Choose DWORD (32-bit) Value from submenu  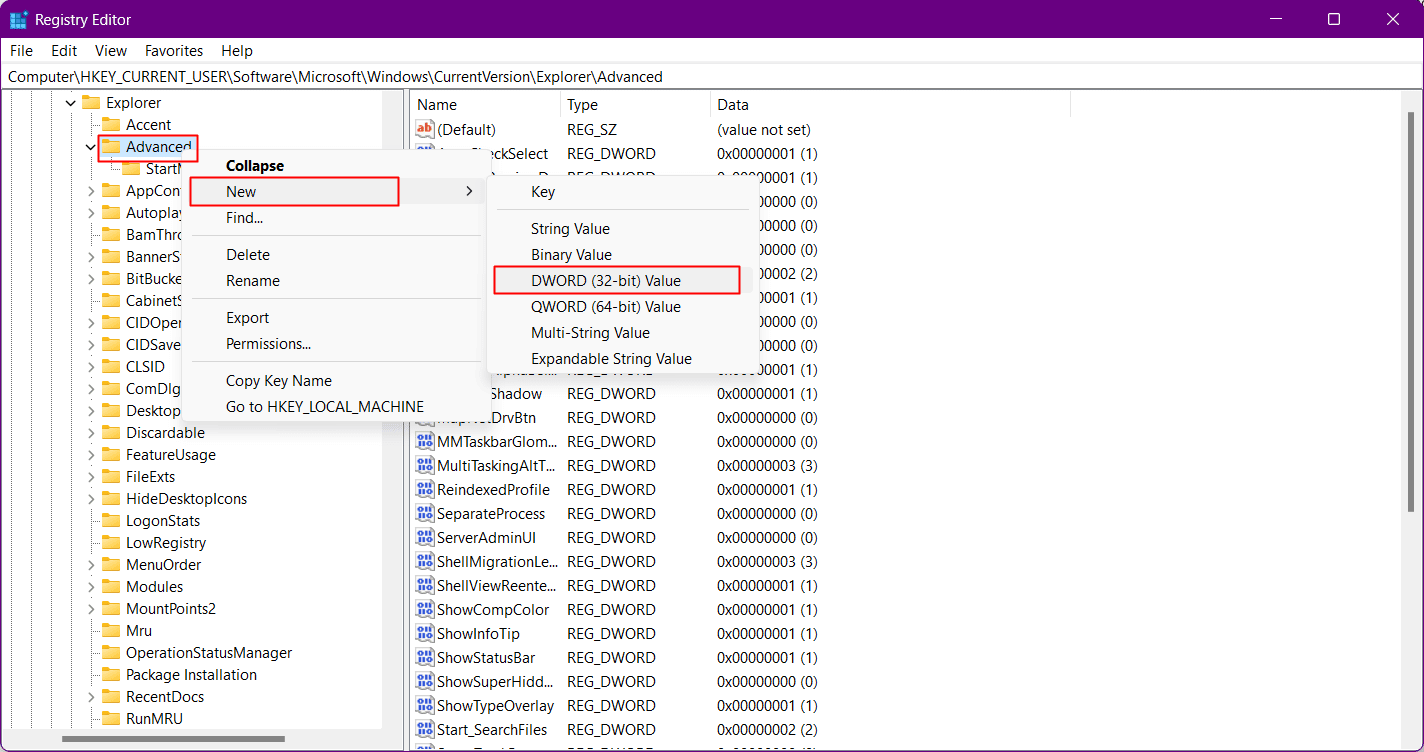(617, 280)
